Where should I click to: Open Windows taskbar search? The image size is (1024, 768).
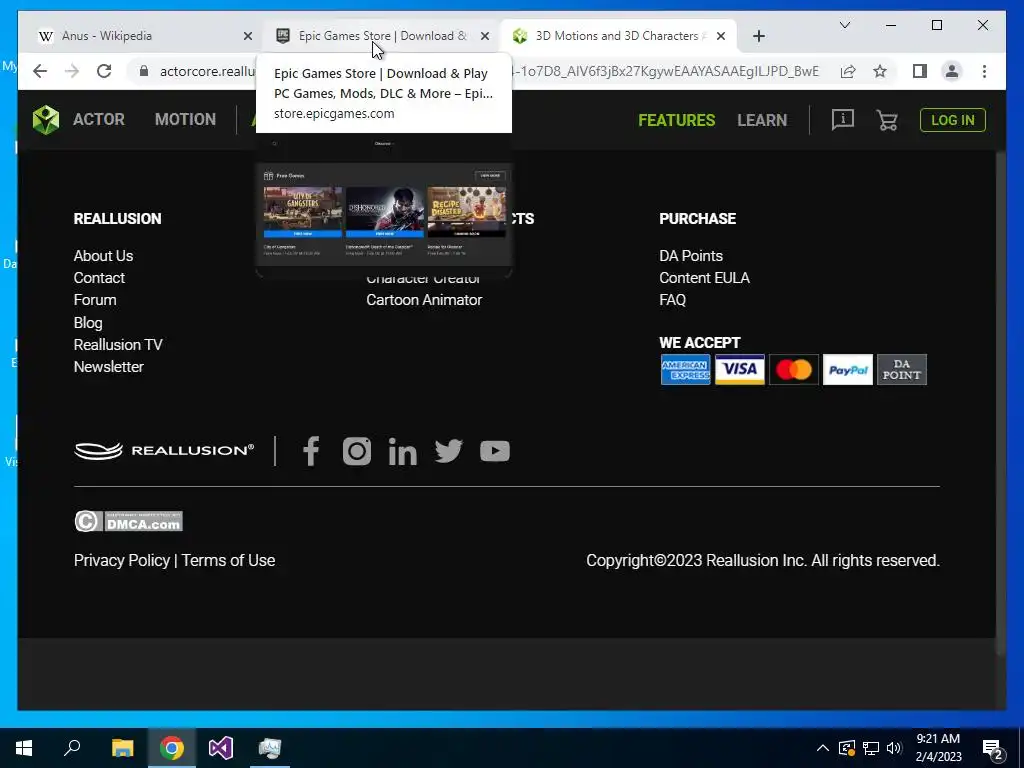[72, 748]
